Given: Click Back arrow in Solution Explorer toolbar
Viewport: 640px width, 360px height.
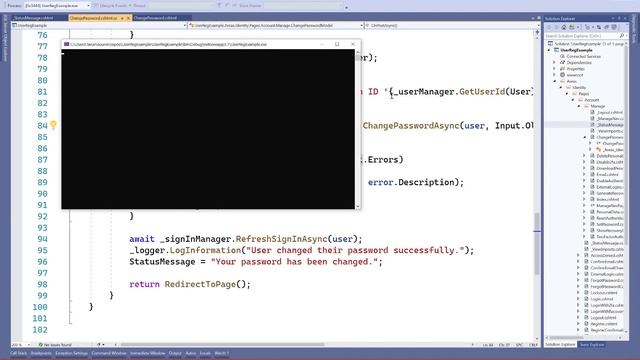Looking at the screenshot, I should tap(549, 27).
